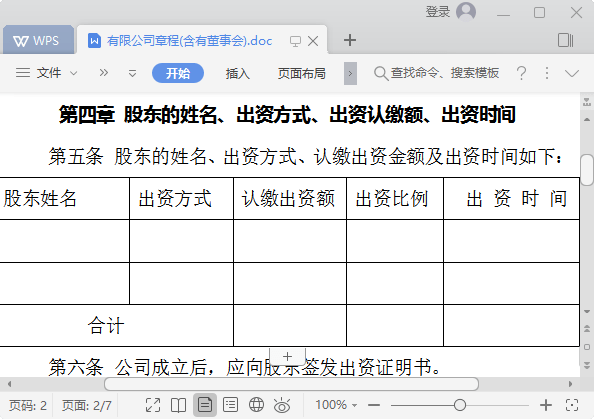Switch to full screen view icon
The height and width of the screenshot is (419, 594).
point(153,405)
